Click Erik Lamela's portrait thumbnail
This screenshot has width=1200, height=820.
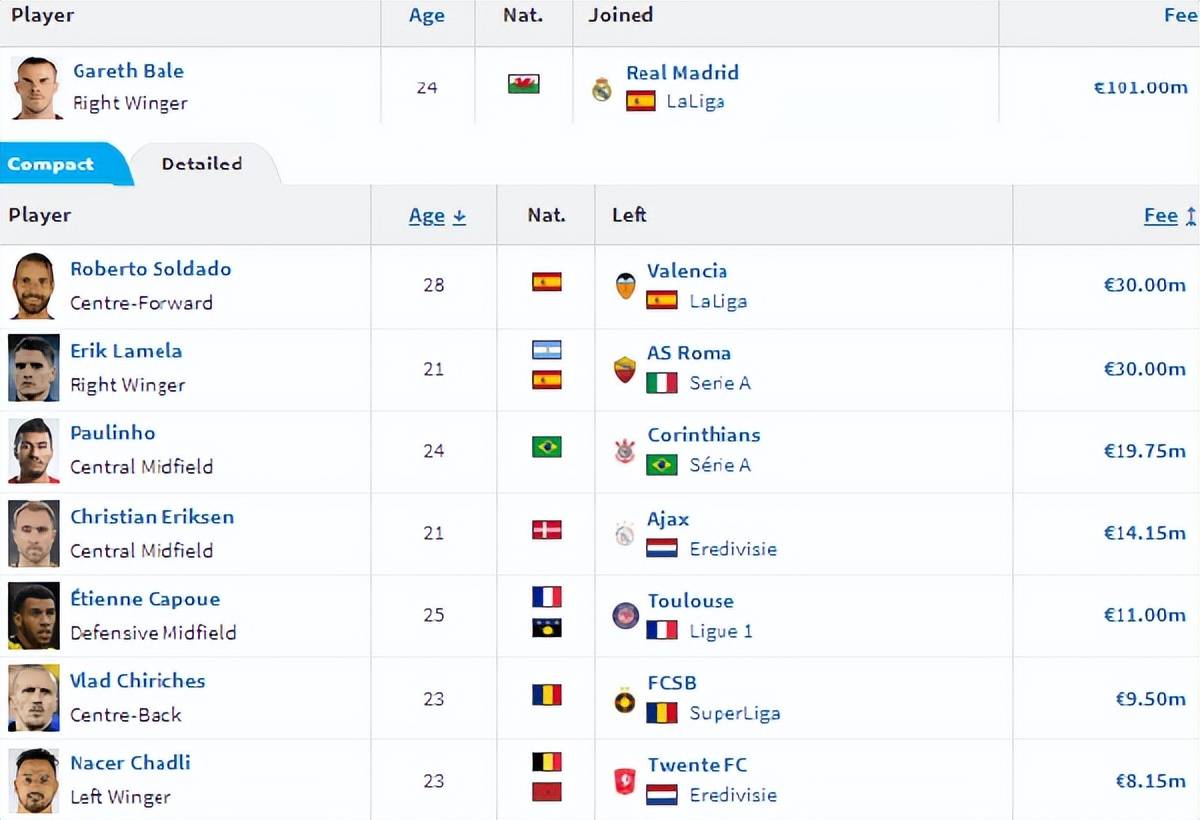(34, 369)
